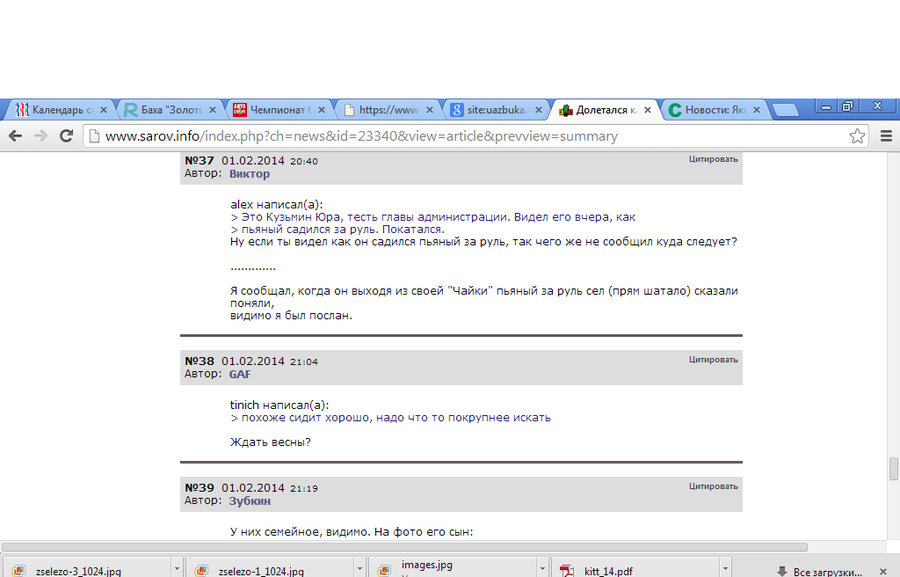
Task: Click the browser back arrow
Action: (15, 136)
